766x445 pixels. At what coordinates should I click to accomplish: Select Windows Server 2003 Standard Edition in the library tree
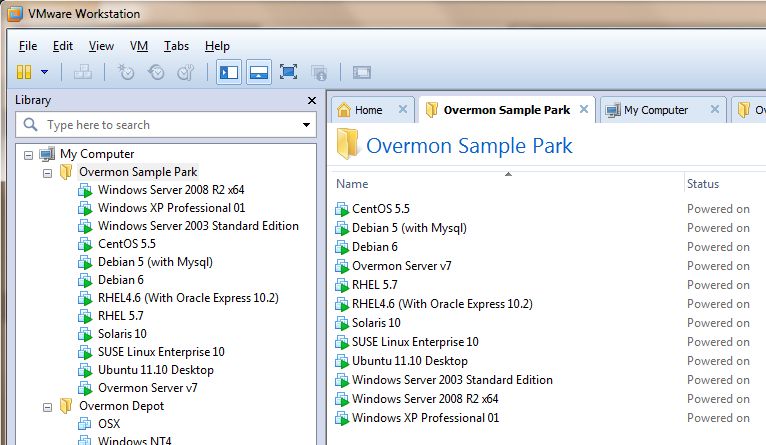click(198, 226)
